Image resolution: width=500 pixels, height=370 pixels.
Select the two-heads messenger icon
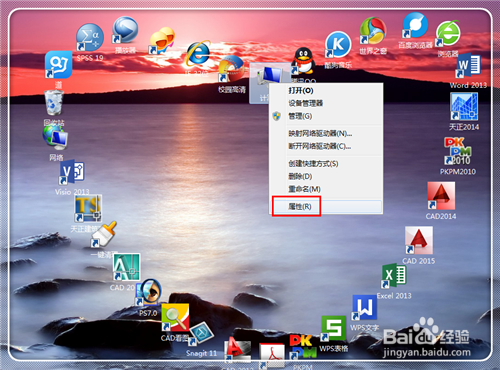pyautogui.click(x=162, y=41)
